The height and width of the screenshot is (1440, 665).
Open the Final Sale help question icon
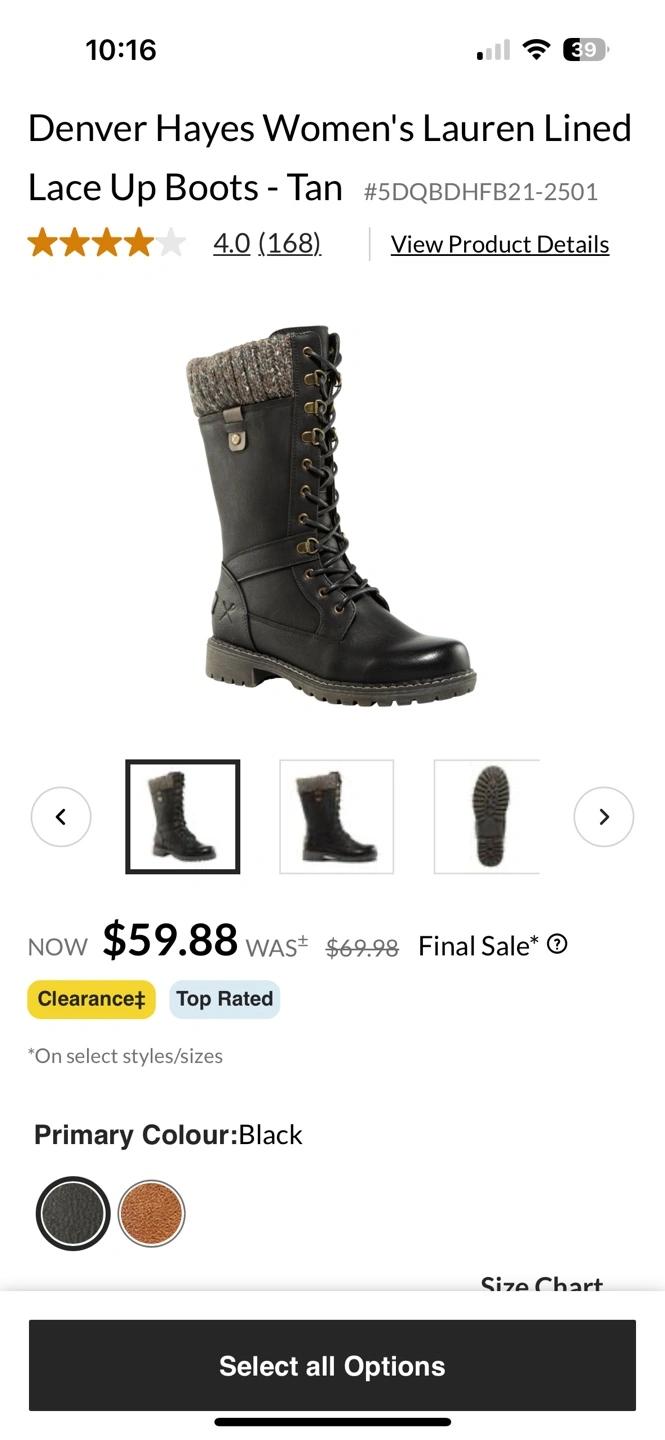pyautogui.click(x=558, y=944)
